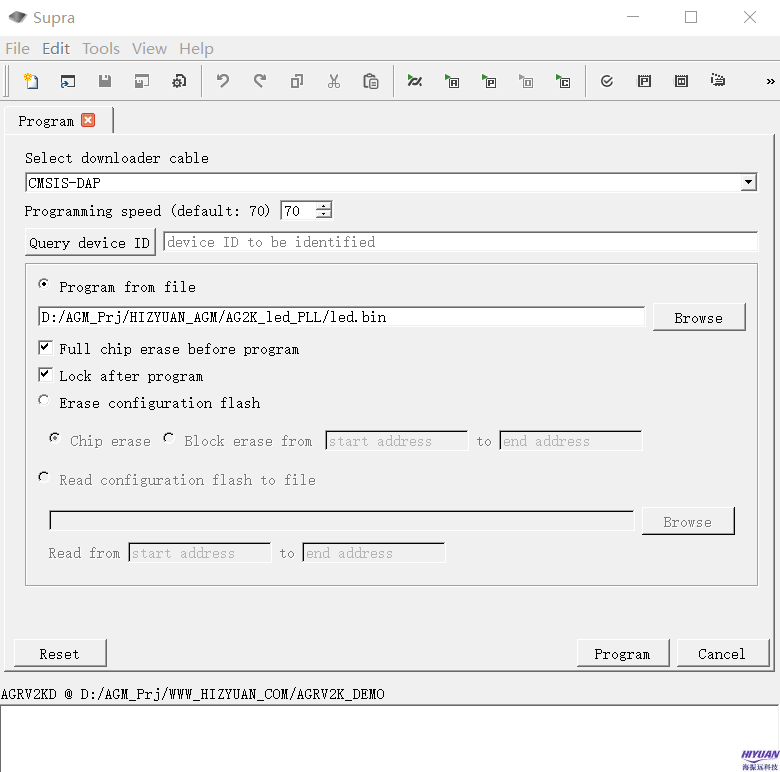Select 'Erase configuration flash' radio button

click(44, 400)
